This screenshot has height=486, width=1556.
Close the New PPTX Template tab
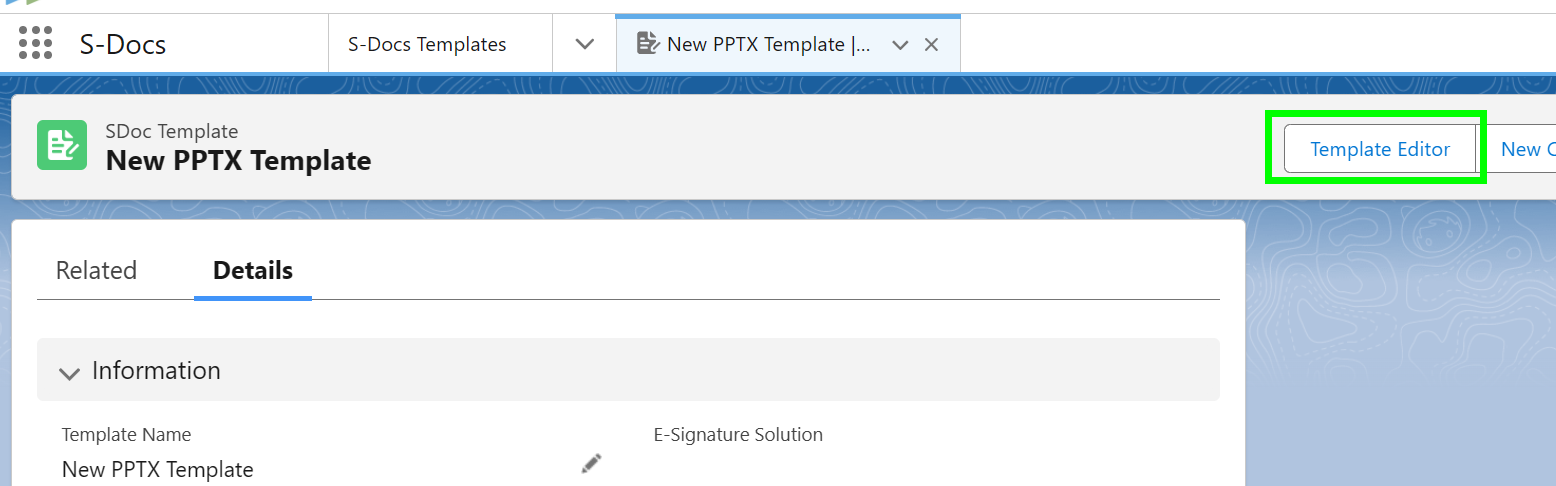pyautogui.click(x=931, y=45)
